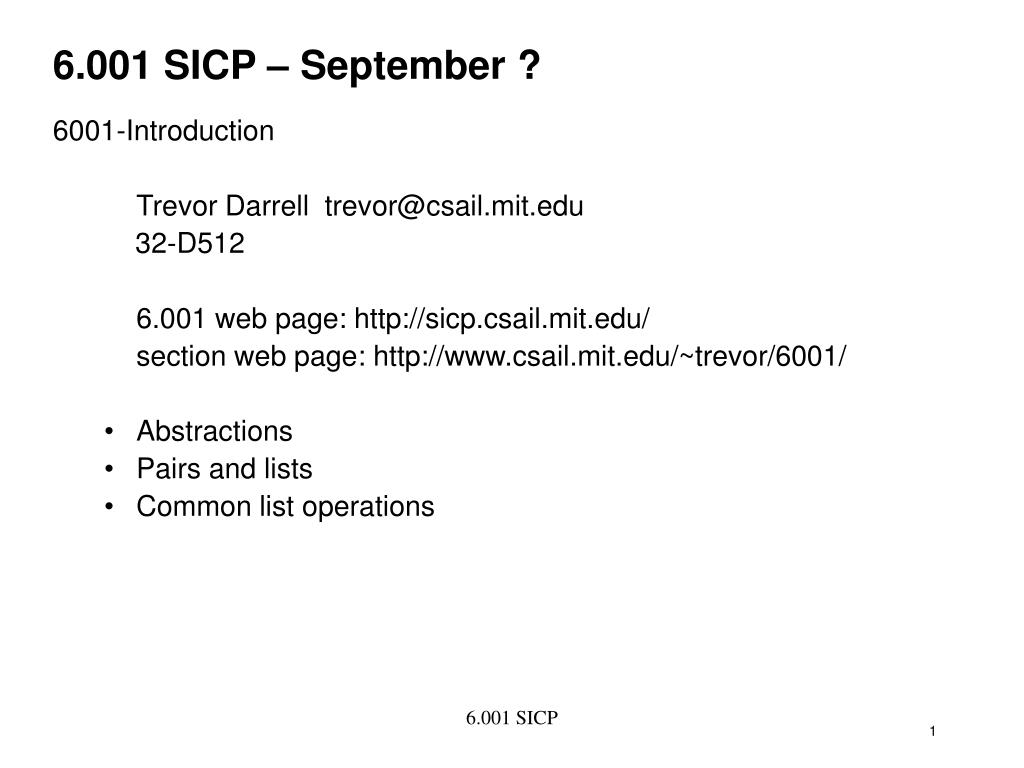
Task: Click the bullet before 'Common list operations'
Action: [x=109, y=507]
